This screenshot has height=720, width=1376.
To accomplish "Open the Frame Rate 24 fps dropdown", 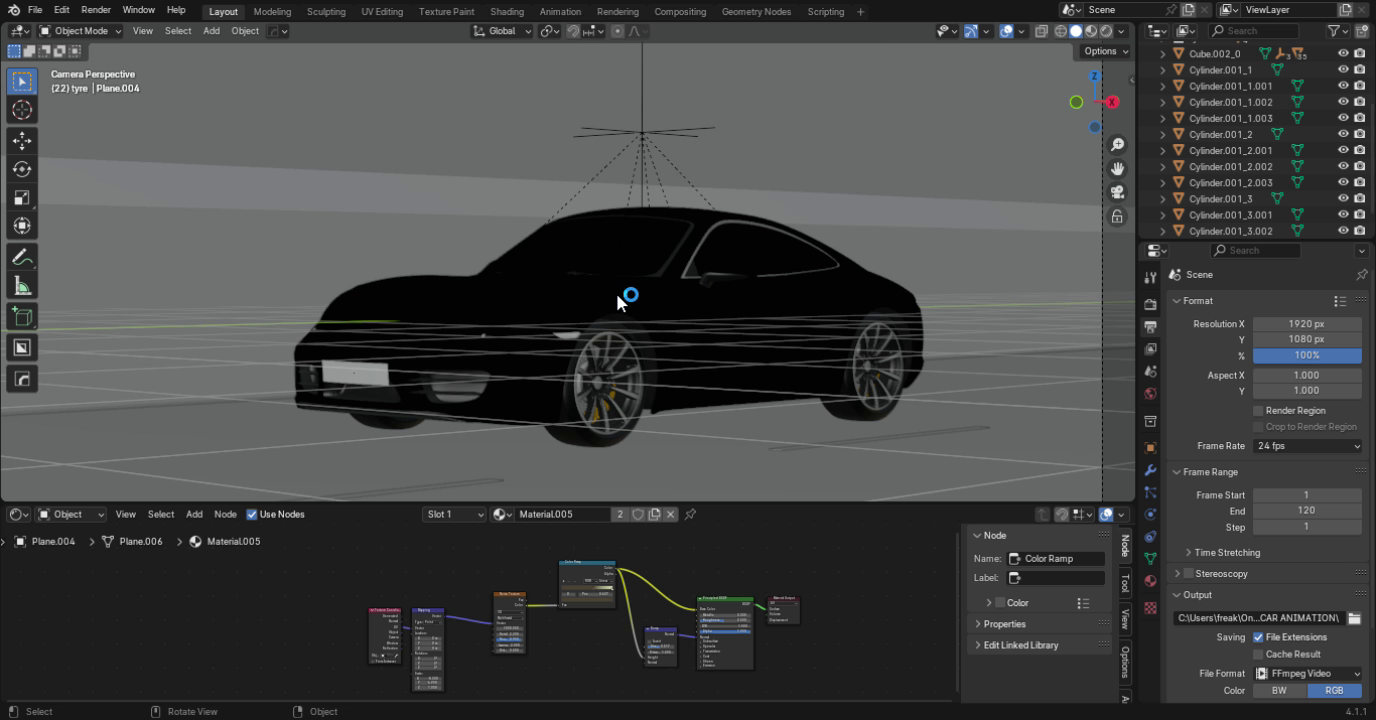I will (x=1308, y=446).
